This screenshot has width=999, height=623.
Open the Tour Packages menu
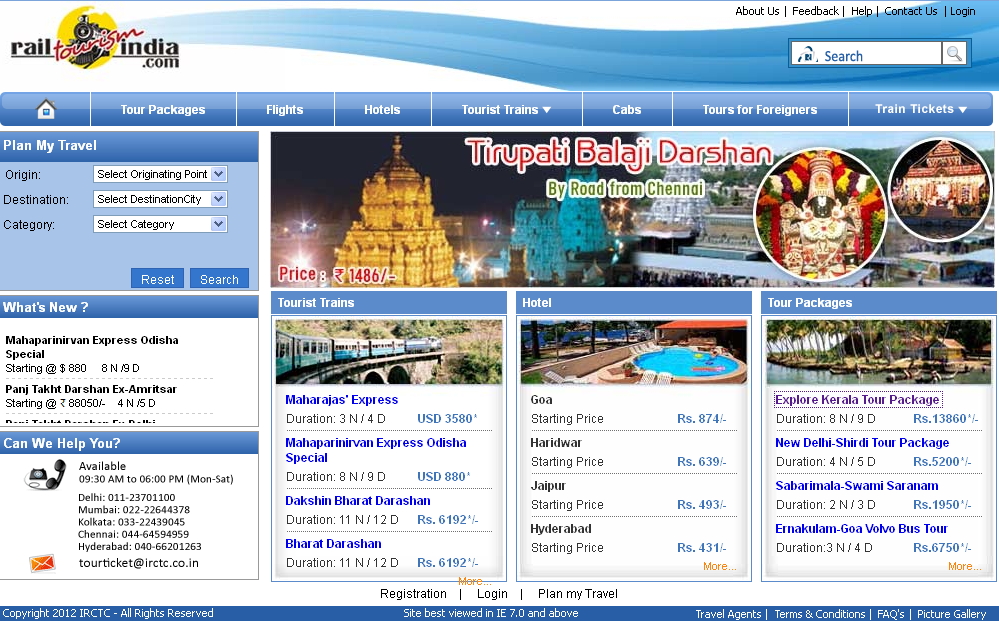[x=163, y=110]
